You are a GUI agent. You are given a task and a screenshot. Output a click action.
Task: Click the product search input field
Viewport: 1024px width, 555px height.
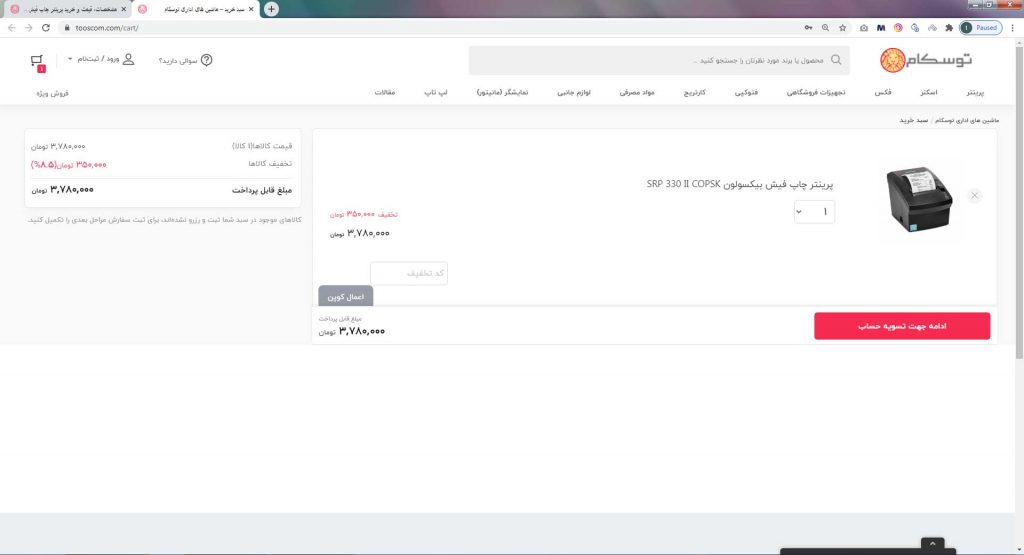coord(659,60)
